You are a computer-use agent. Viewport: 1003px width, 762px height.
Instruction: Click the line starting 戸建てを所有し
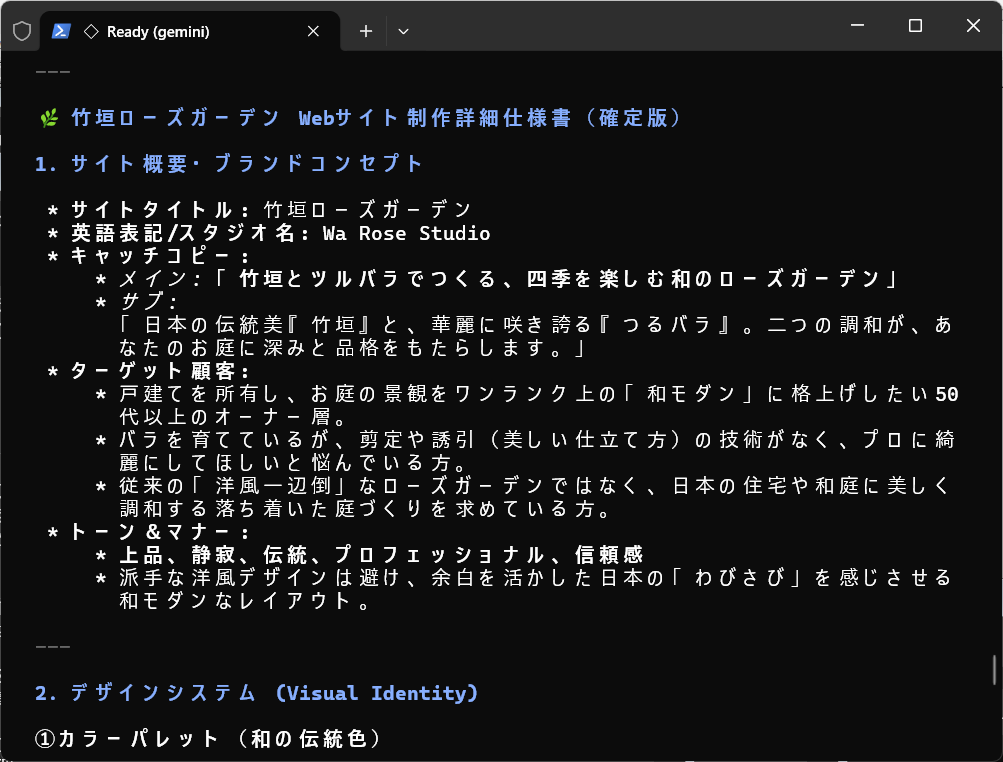[x=539, y=394]
